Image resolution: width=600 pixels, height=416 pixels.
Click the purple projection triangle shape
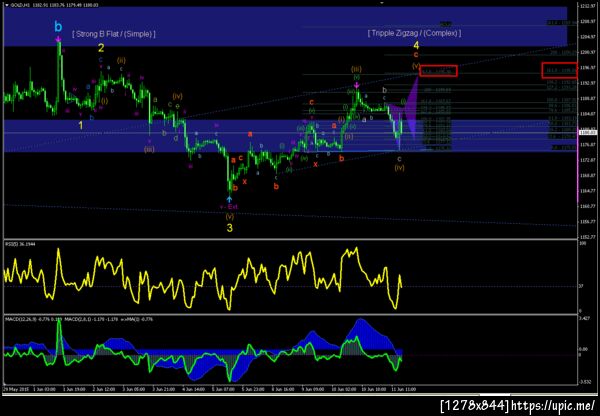(x=411, y=107)
